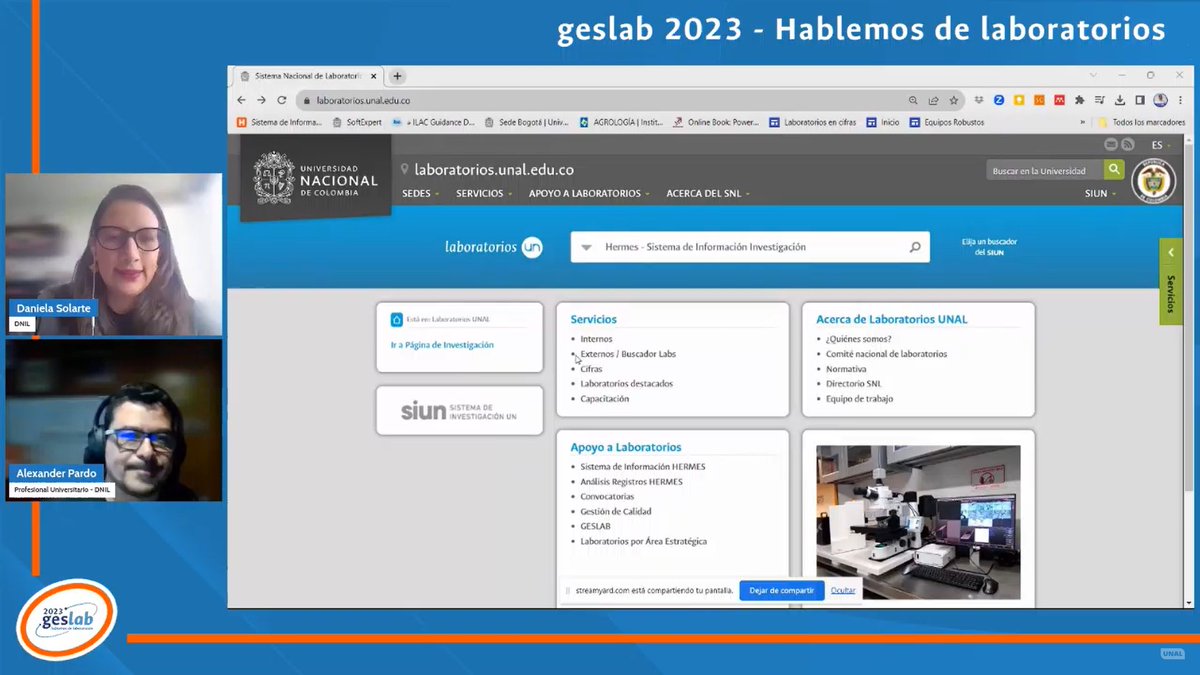
Task: Open the Gestión de Calidad link
Action: [616, 512]
